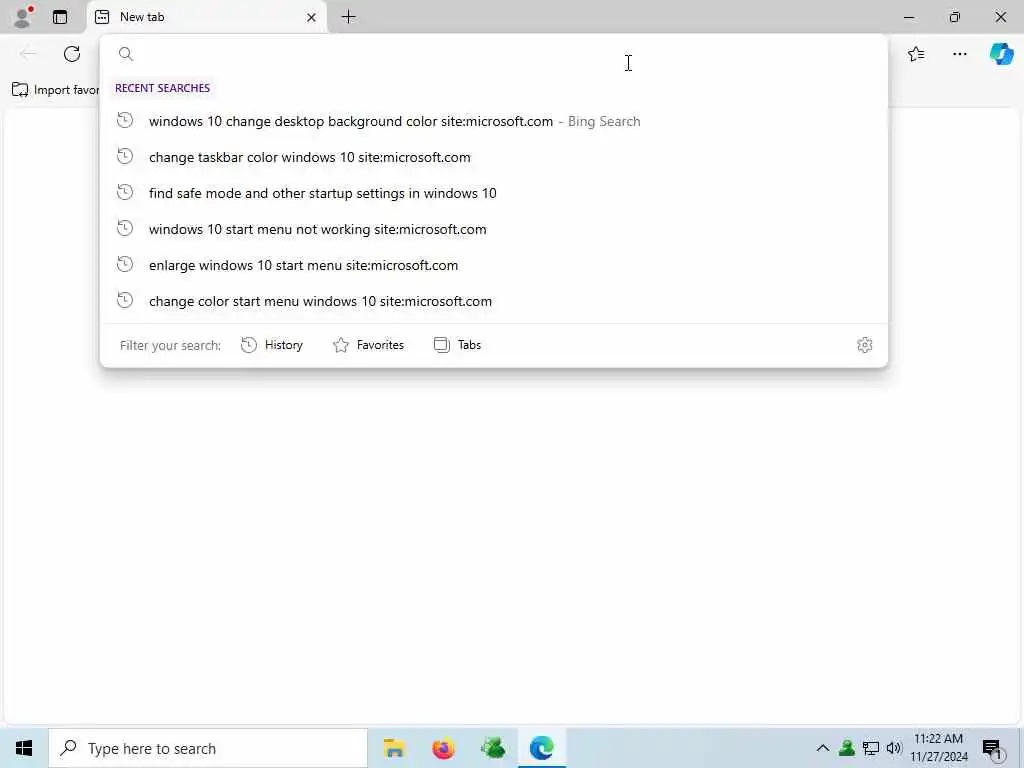Switch to Microsoft Edge taskbar icon
The image size is (1024, 768).
click(x=542, y=748)
